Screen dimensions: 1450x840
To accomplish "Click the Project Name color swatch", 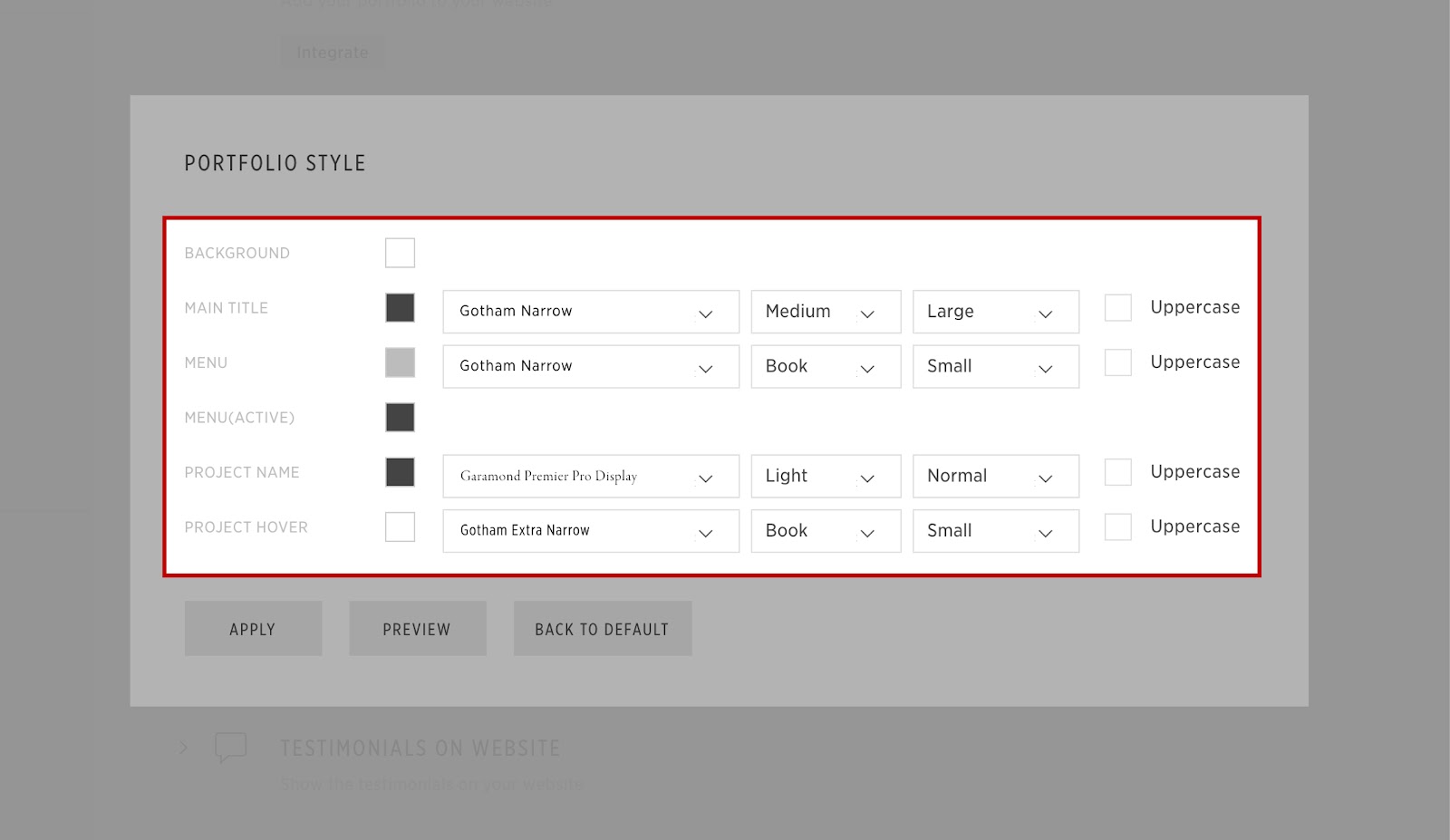I will coord(400,472).
